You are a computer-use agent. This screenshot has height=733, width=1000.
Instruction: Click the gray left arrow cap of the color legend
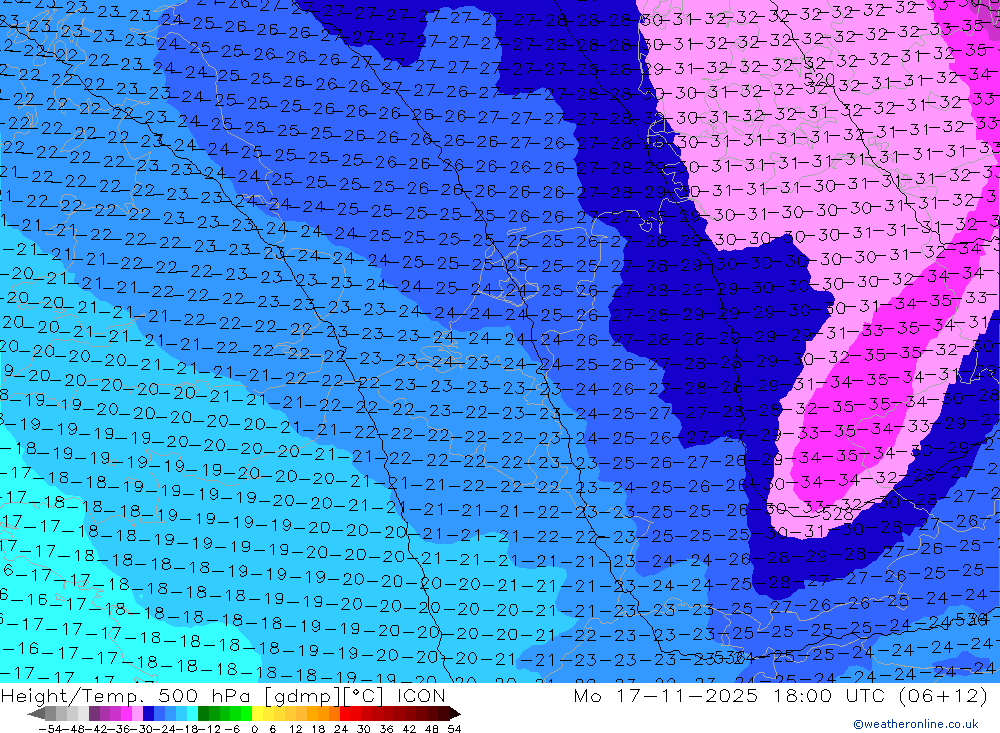pos(36,714)
